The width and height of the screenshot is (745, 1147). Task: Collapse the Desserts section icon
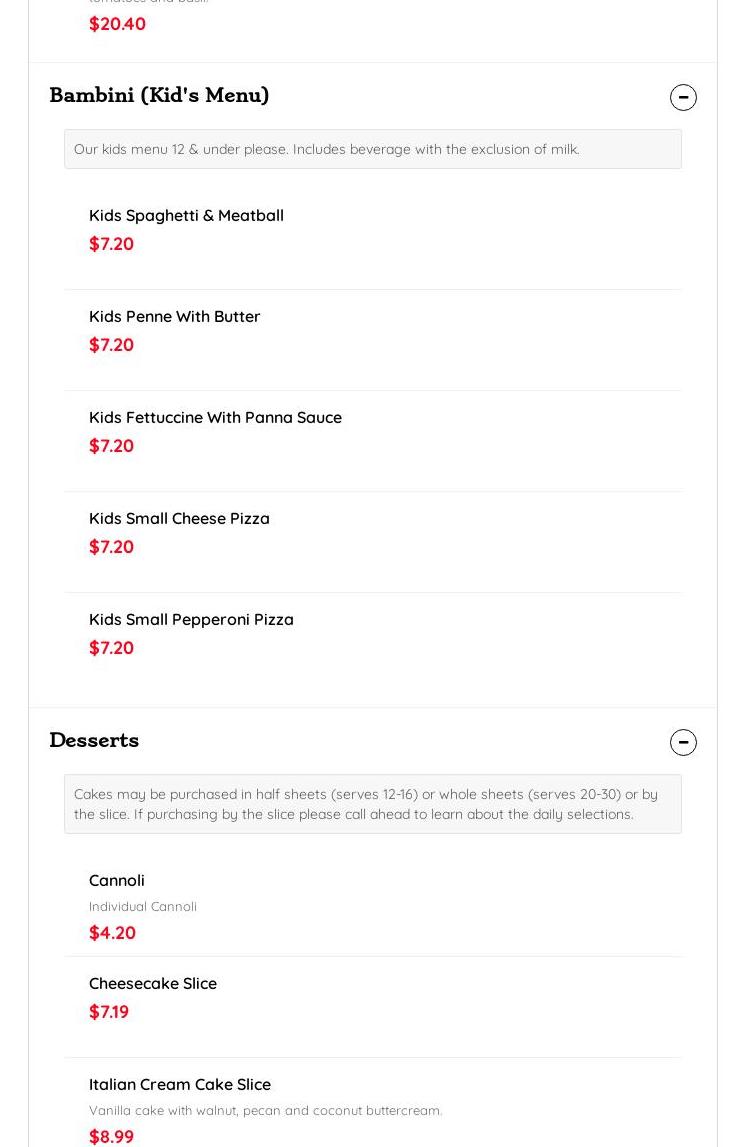[683, 742]
